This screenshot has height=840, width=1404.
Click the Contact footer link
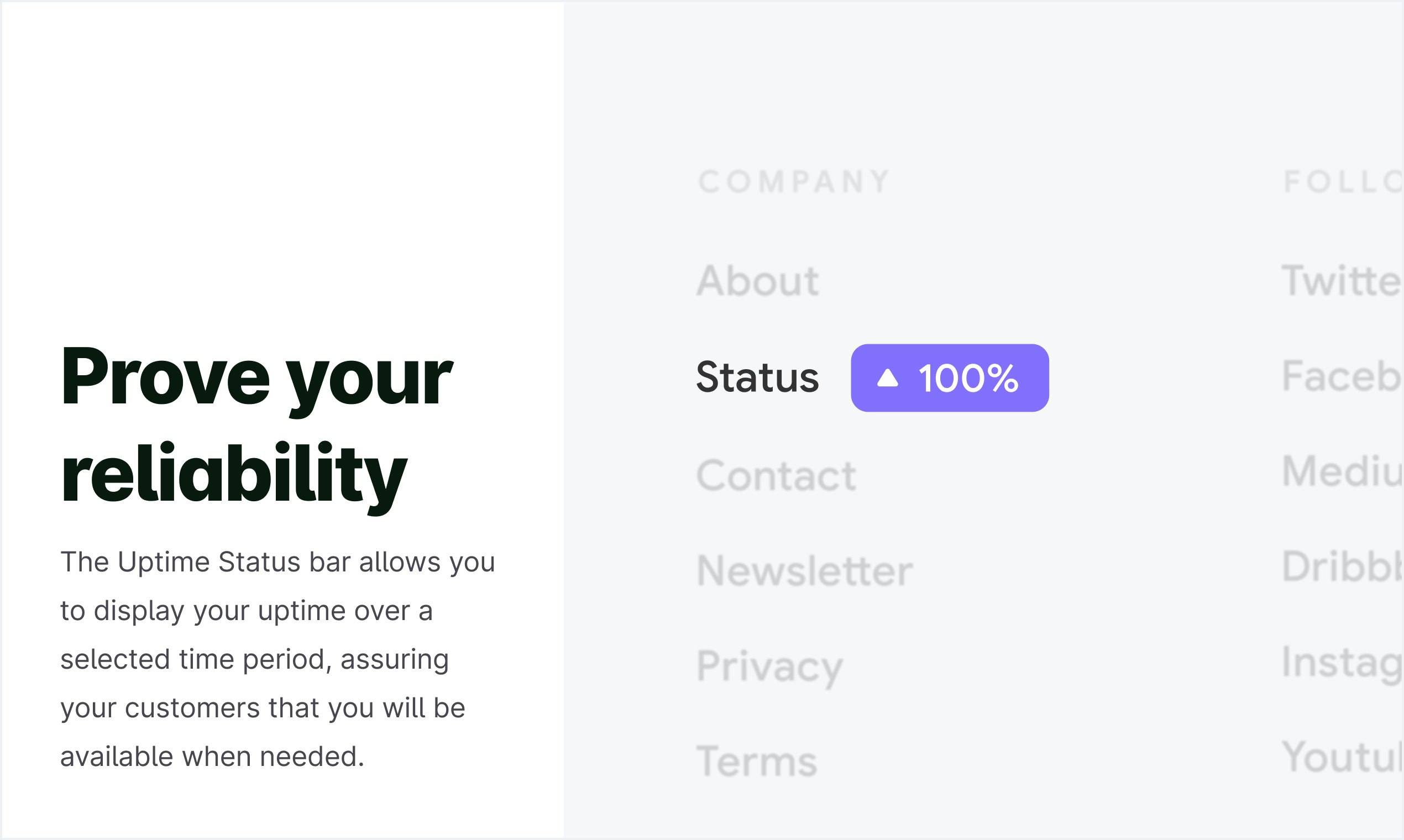point(776,475)
